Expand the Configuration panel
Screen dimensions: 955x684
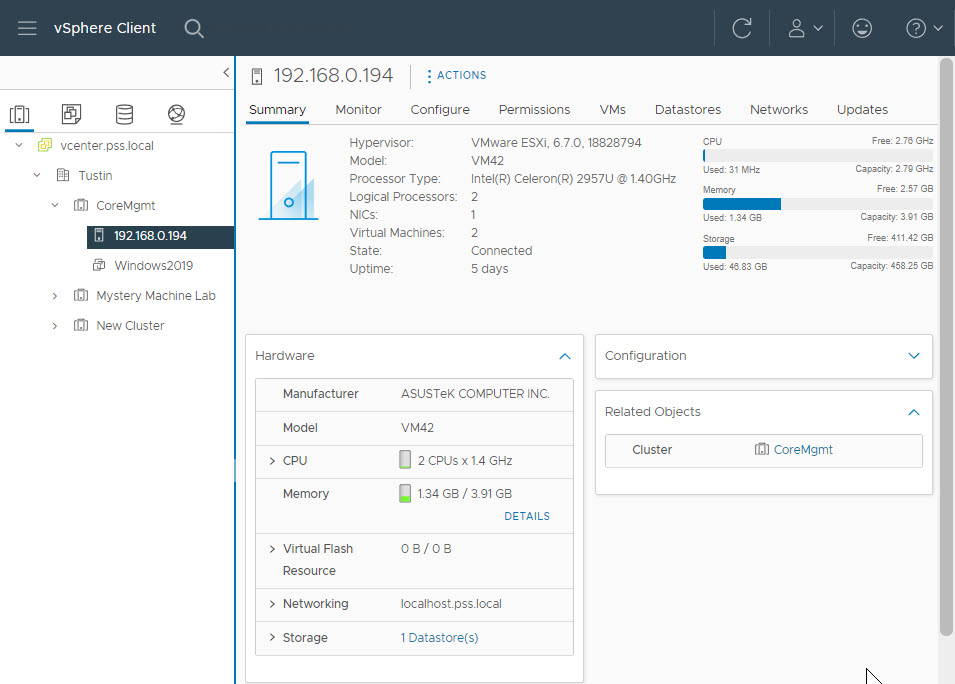914,356
